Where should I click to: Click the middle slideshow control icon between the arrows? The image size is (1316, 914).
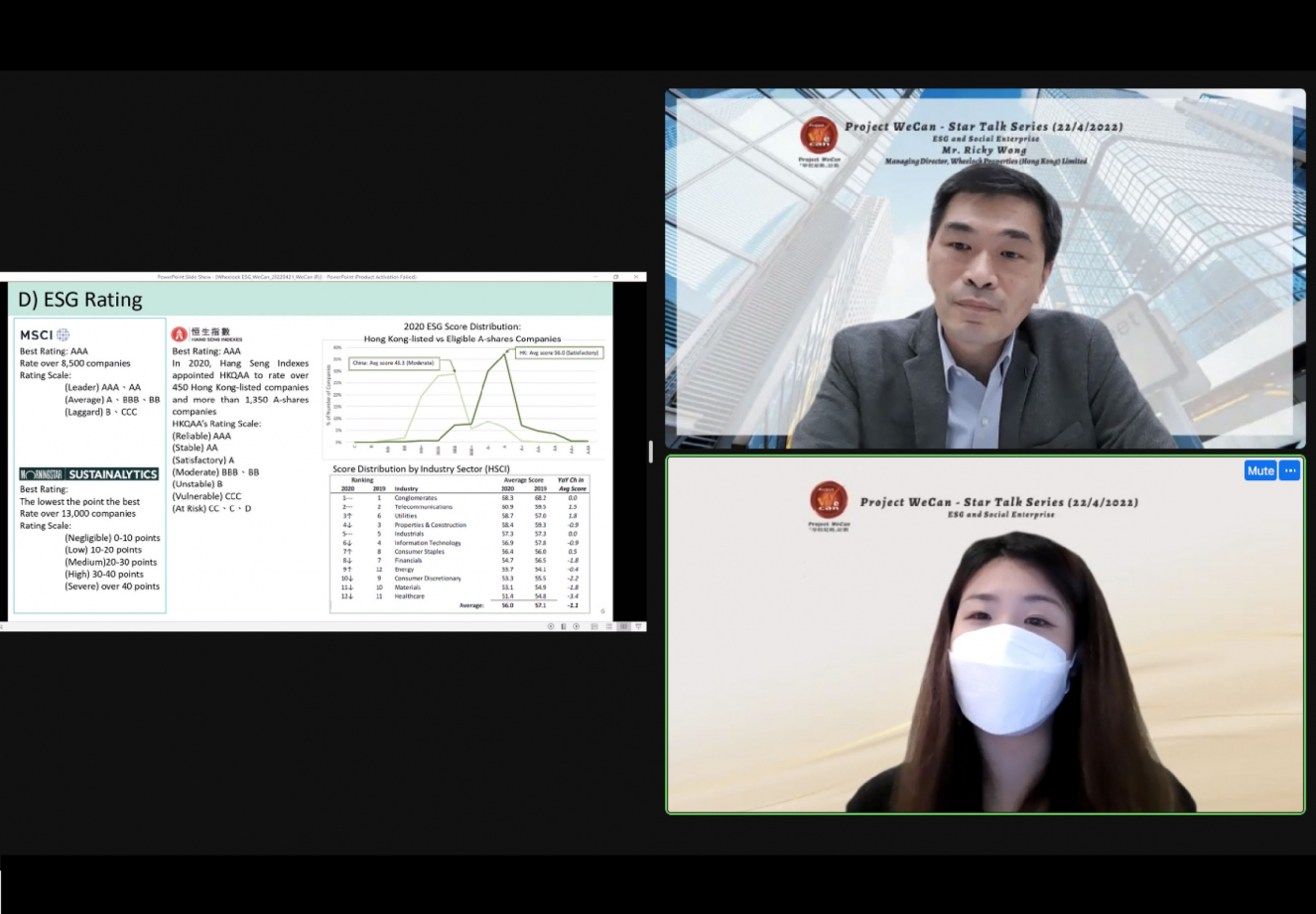(563, 626)
